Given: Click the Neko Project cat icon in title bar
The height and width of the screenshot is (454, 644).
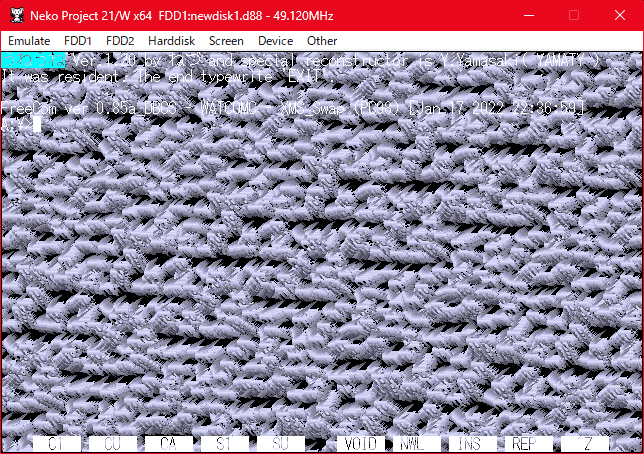Looking at the screenshot, I should pos(17,16).
